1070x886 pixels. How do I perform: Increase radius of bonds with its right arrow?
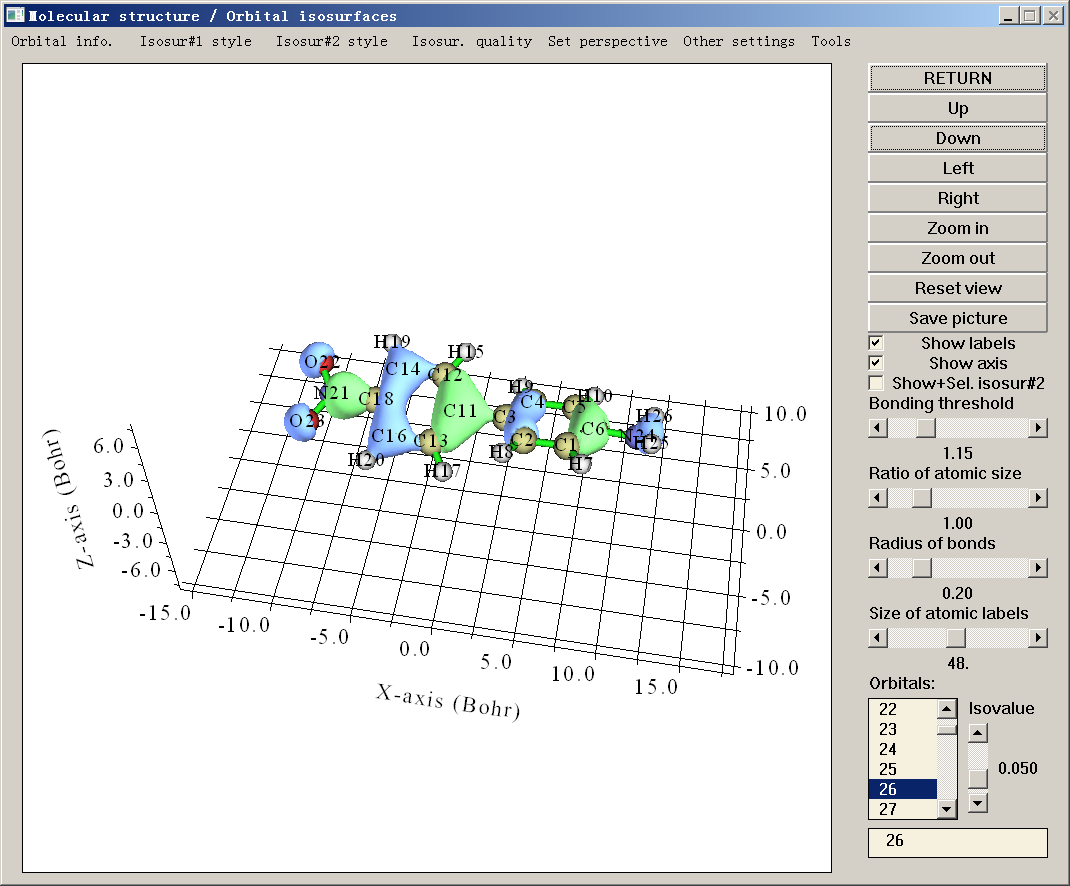[1037, 568]
